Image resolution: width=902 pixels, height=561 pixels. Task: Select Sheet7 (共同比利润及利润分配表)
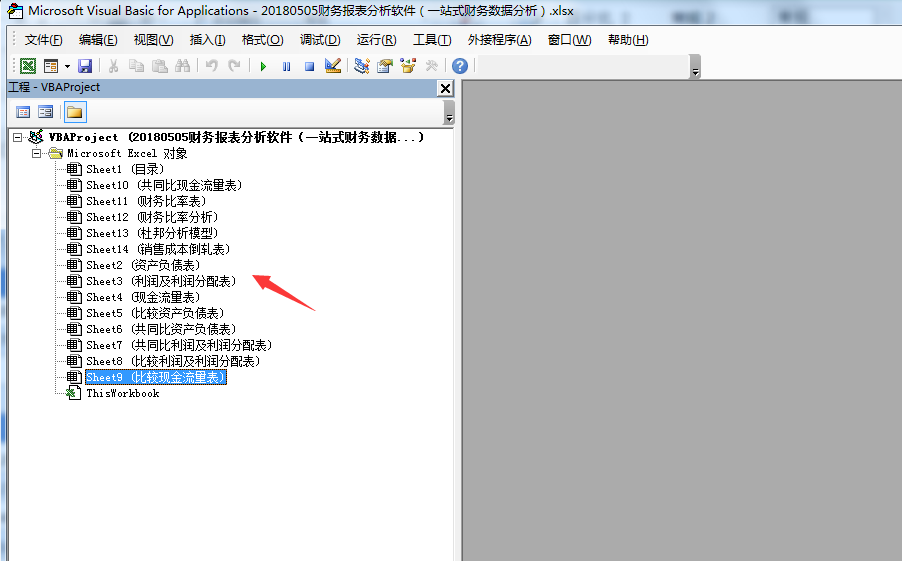coord(179,346)
